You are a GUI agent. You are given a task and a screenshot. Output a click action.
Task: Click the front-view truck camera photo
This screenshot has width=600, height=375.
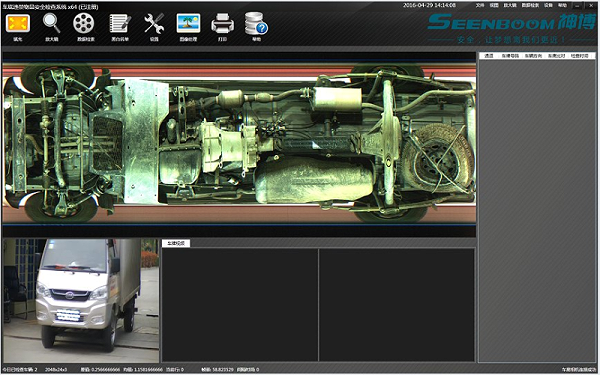(x=81, y=301)
